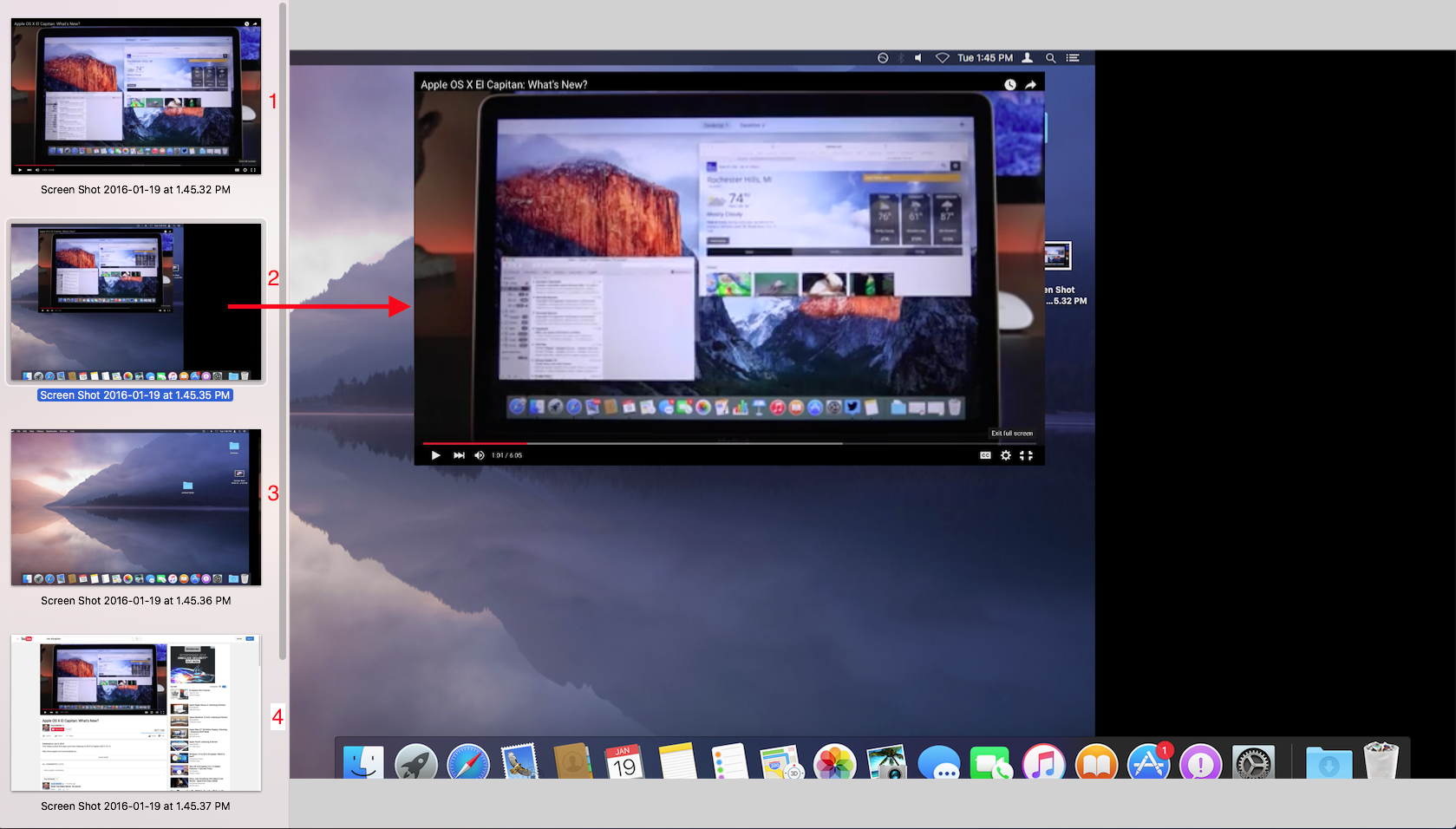Image resolution: width=1456 pixels, height=829 pixels.
Task: Open Calendar in the Dock
Action: coord(624,761)
